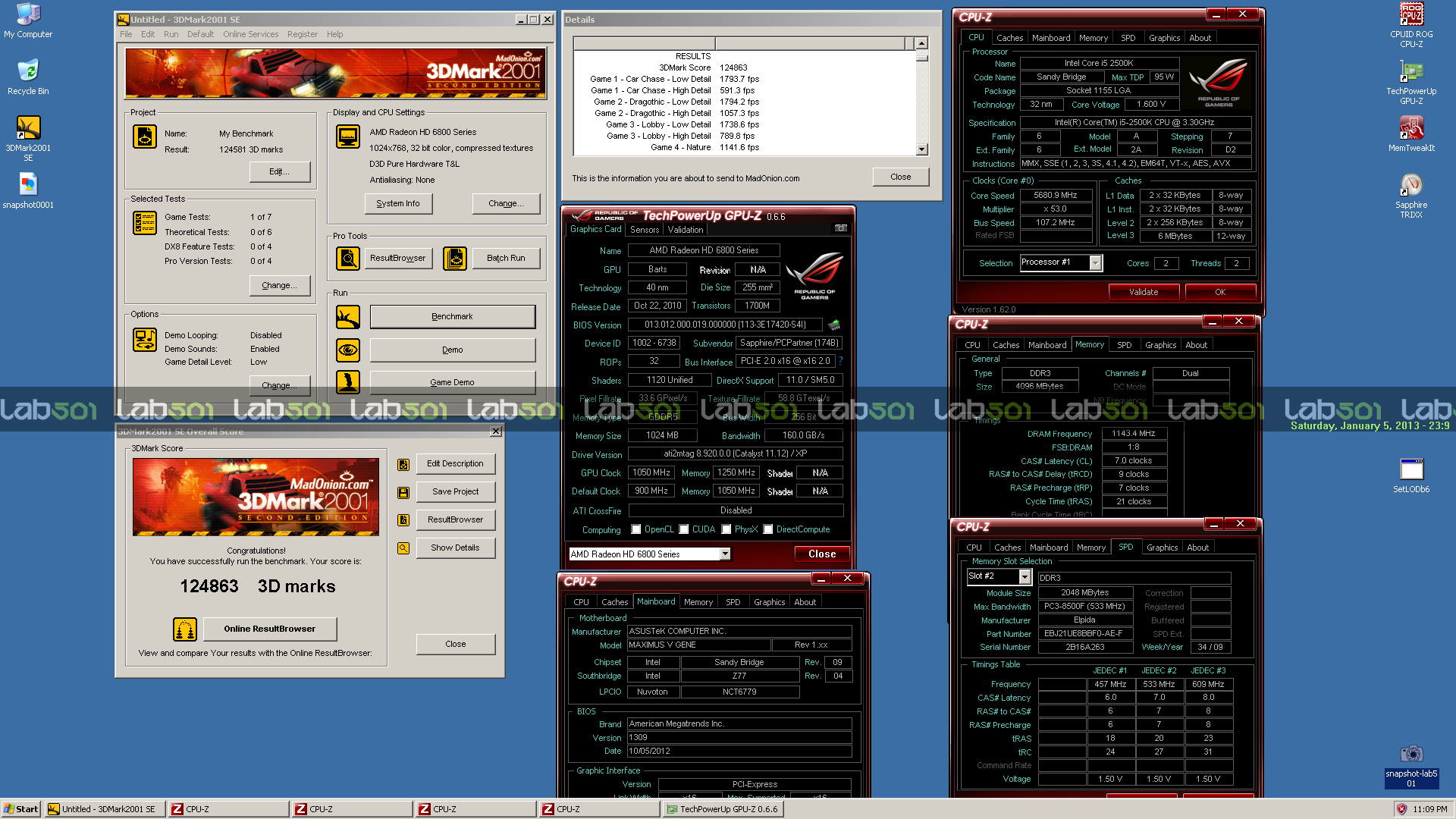Click the security shield tray icon
The image size is (1456, 819).
tap(1401, 809)
